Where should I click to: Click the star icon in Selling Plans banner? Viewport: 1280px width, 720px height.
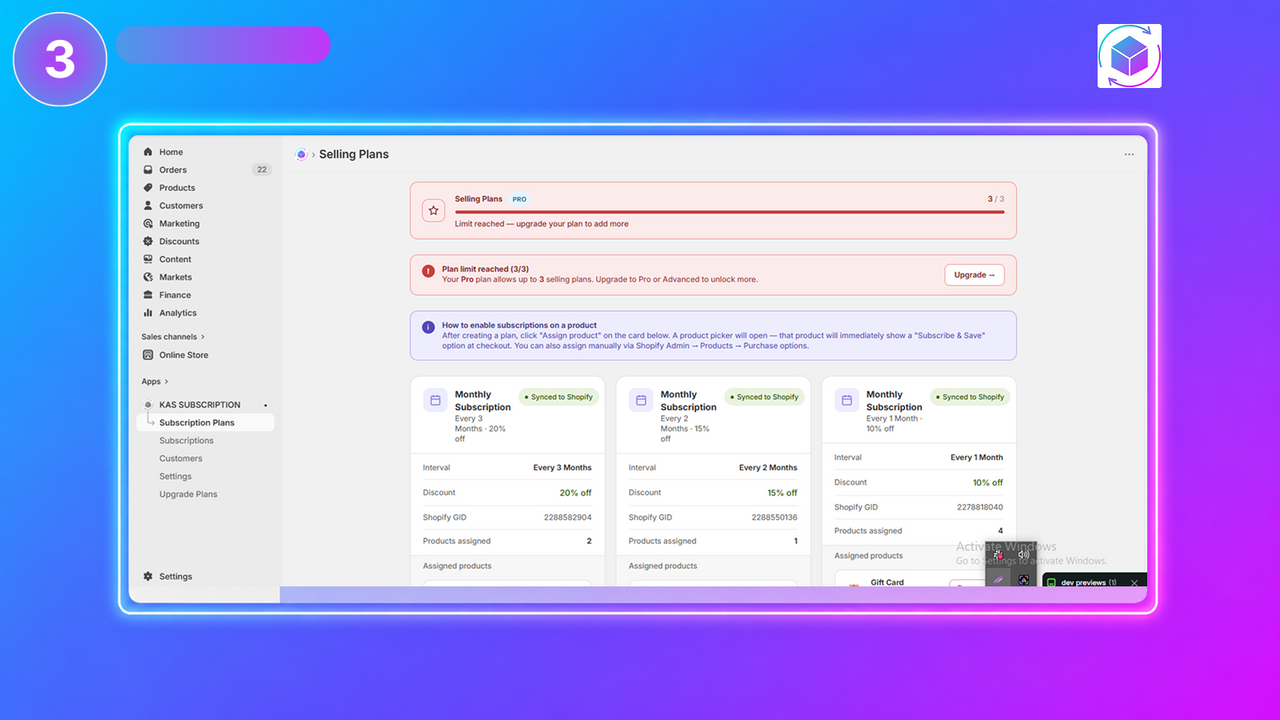pos(433,210)
